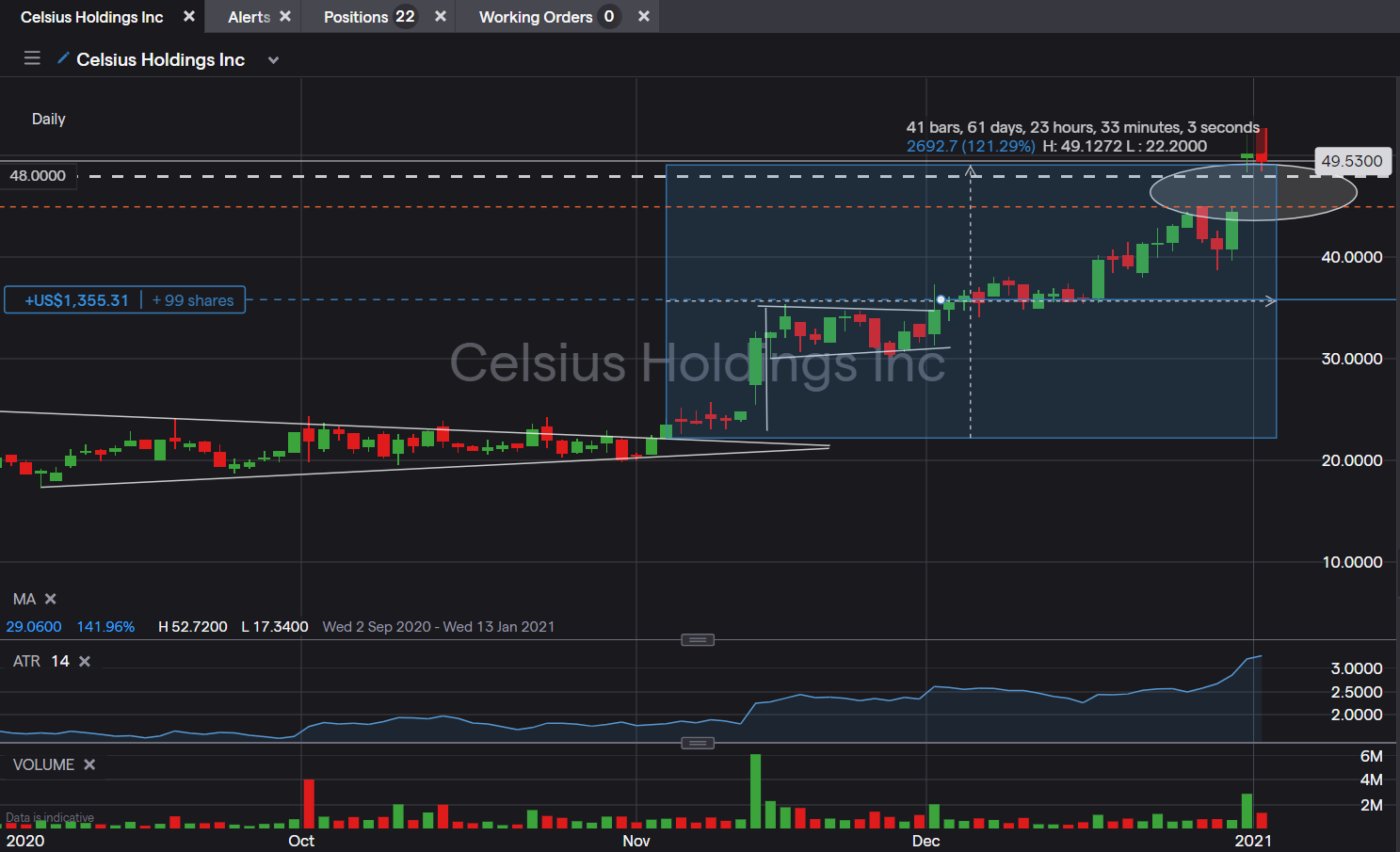Open the Alerts tab
Image resolution: width=1400 pixels, height=852 pixels.
point(249,17)
